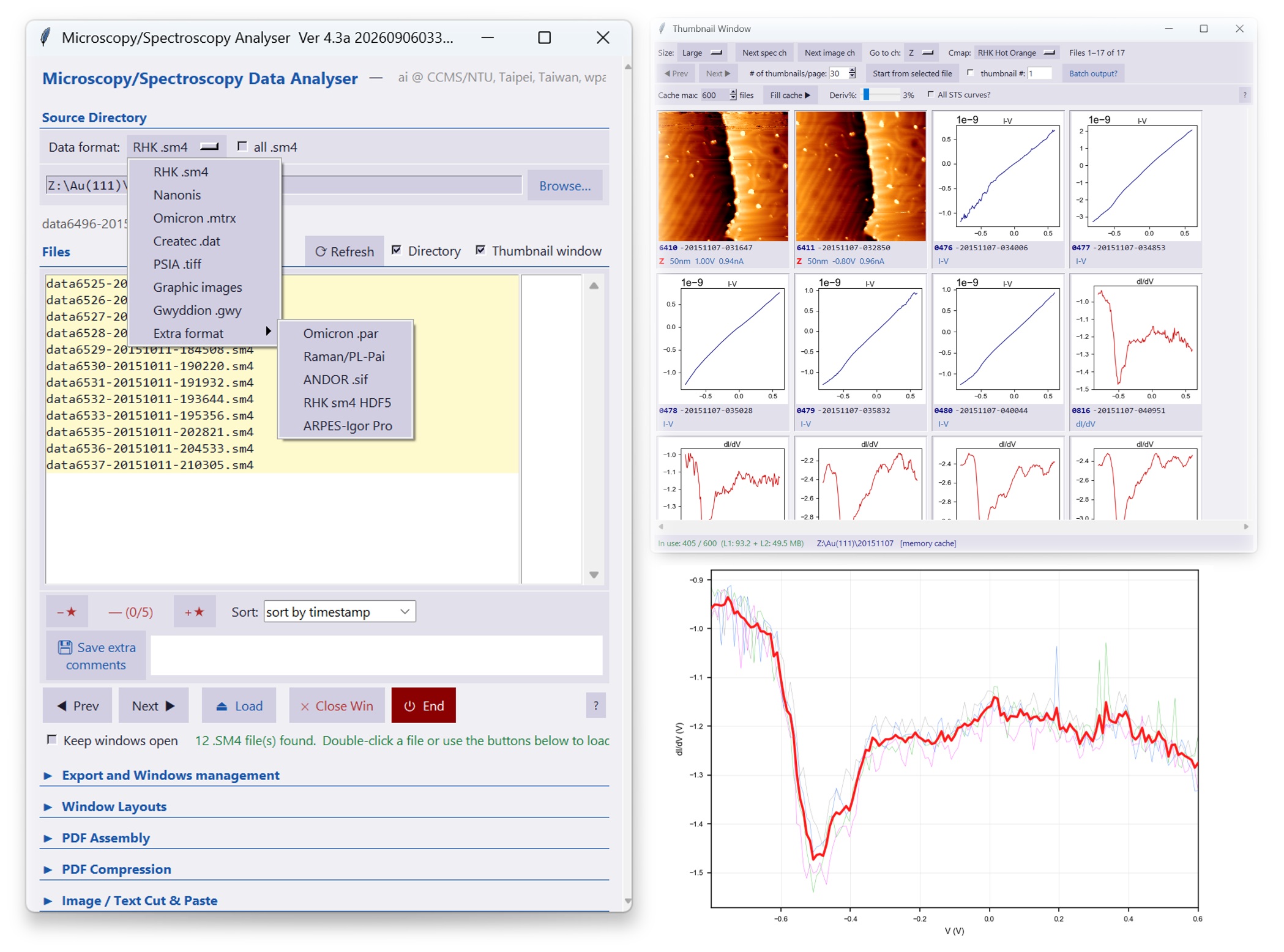Open the 0816 dI/dV thumbnail plot
1284x952 pixels.
click(x=1135, y=339)
